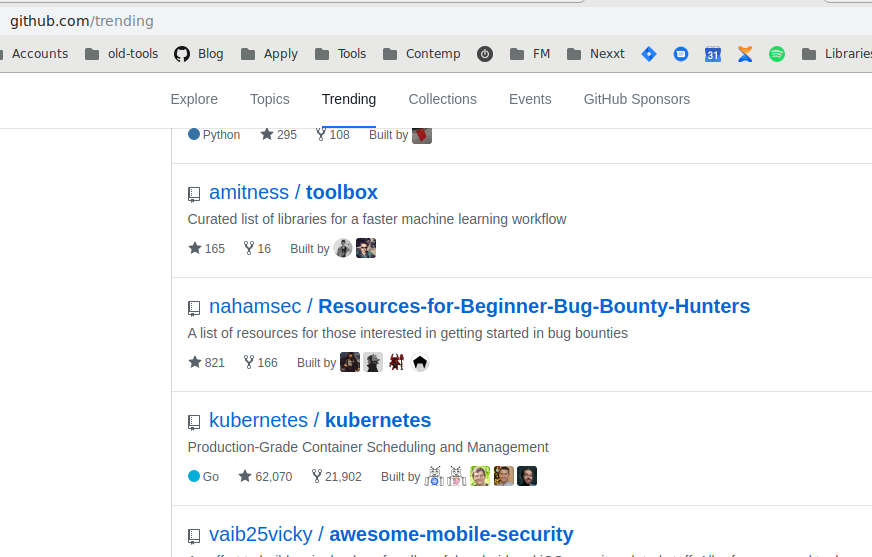The width and height of the screenshot is (872, 557).
Task: Click the repo icon beside nahamsec repository
Action: click(x=194, y=308)
